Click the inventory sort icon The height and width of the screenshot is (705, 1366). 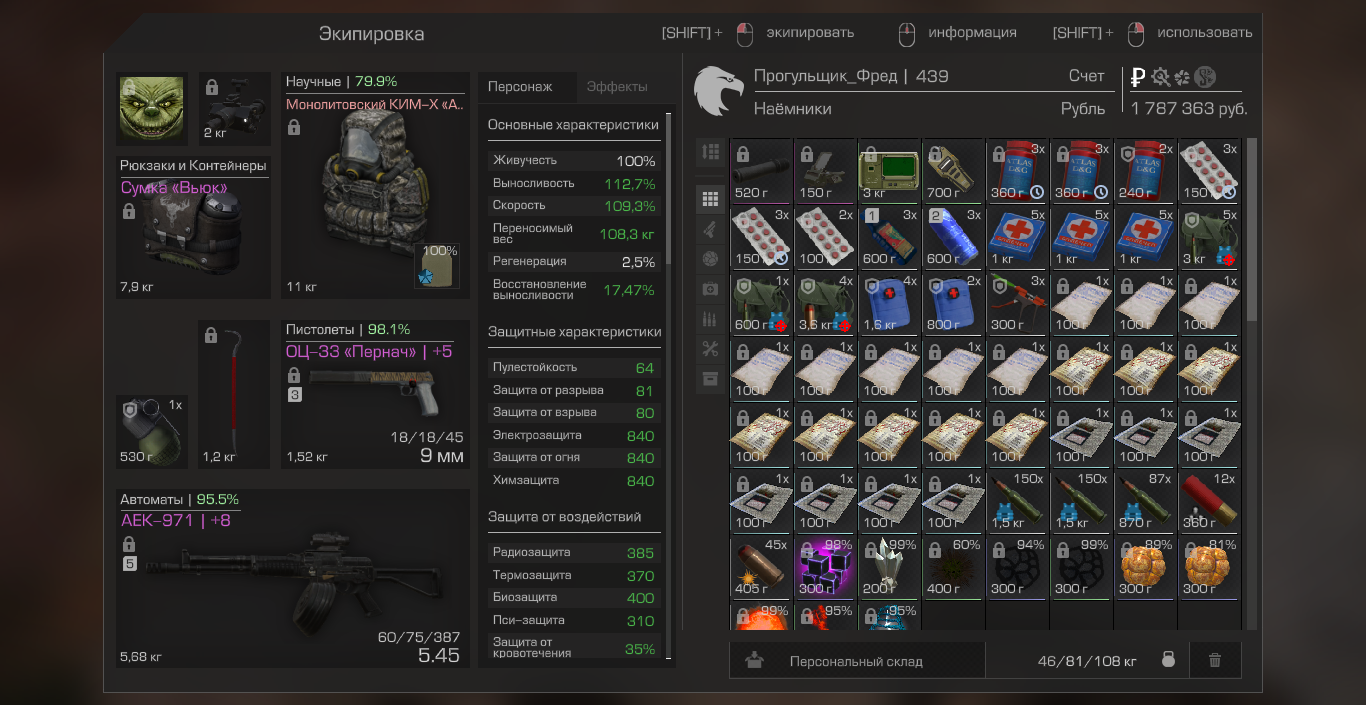click(x=711, y=152)
